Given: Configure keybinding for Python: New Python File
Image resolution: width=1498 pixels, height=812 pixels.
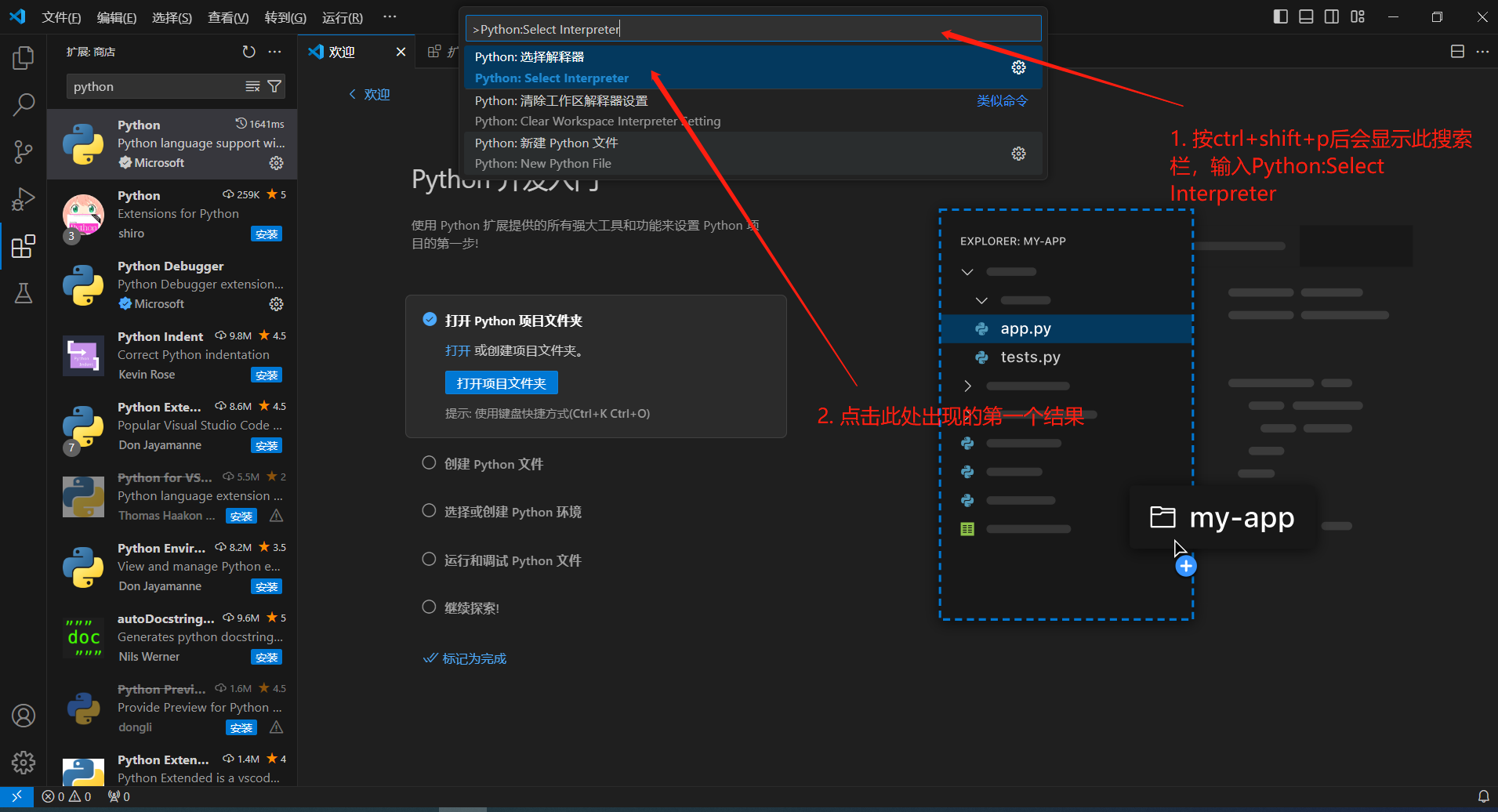Looking at the screenshot, I should (x=1018, y=154).
